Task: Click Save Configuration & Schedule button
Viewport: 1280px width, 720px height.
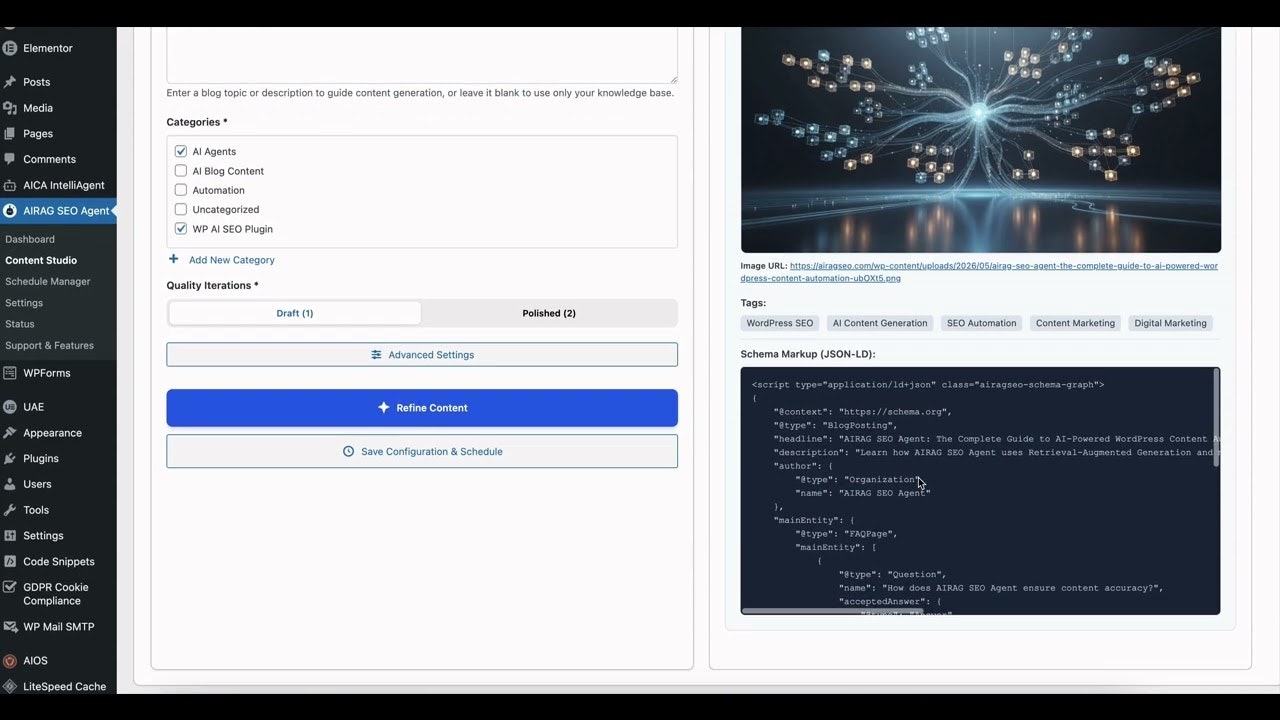Action: [x=422, y=451]
